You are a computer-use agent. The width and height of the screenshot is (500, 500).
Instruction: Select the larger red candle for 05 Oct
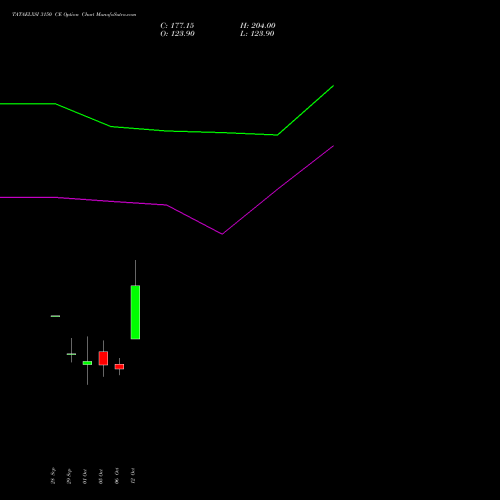(x=103, y=358)
